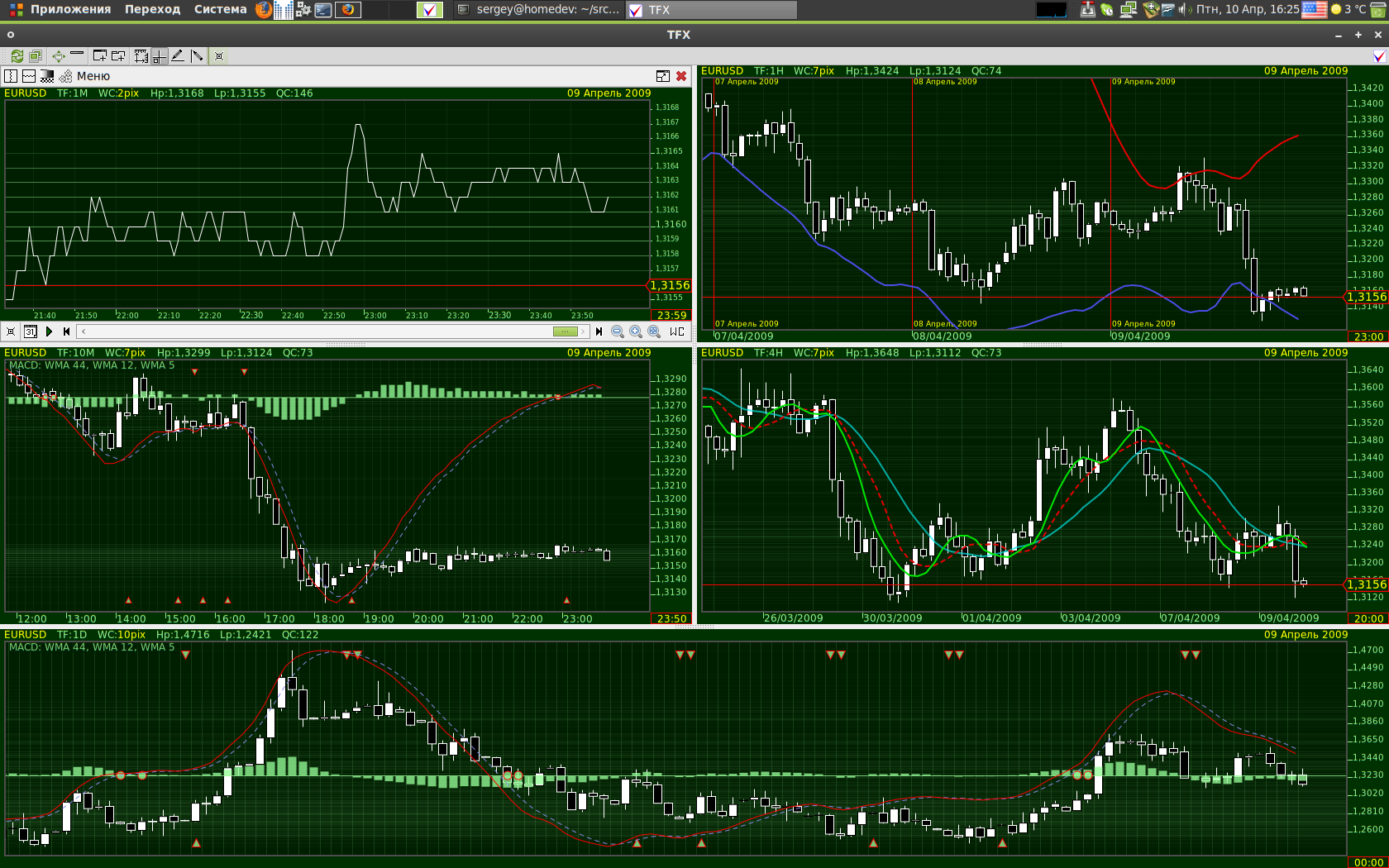Click the add tabbed window icon

coord(119,56)
